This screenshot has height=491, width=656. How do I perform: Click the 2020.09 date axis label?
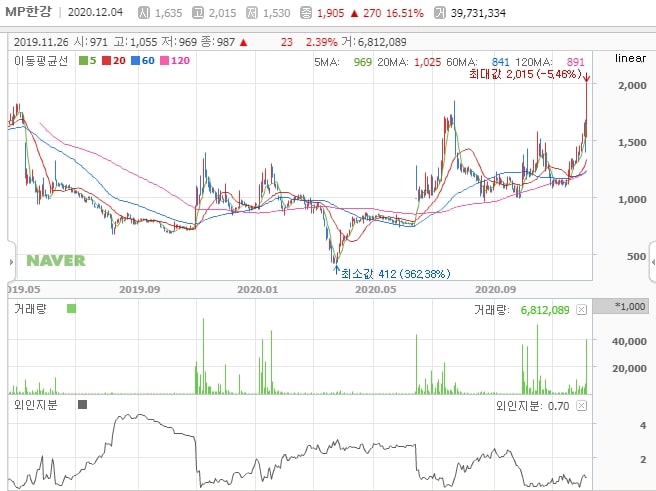pos(496,289)
